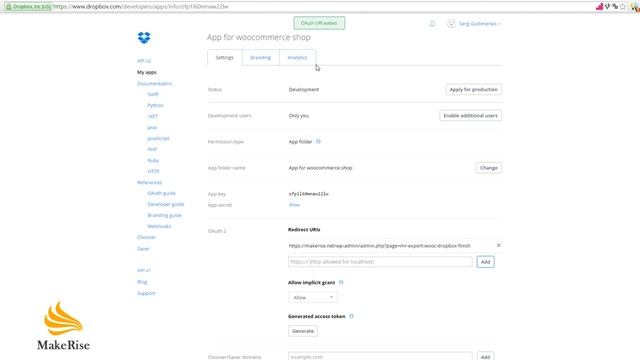Open References in the sidebar
The height and width of the screenshot is (360, 640).
pos(149,182)
